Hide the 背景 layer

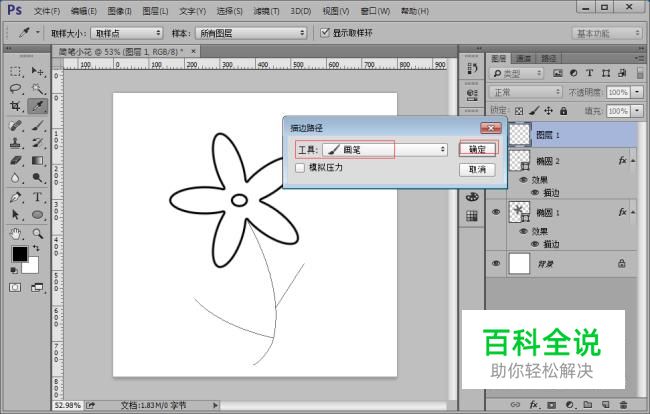pyautogui.click(x=496, y=263)
